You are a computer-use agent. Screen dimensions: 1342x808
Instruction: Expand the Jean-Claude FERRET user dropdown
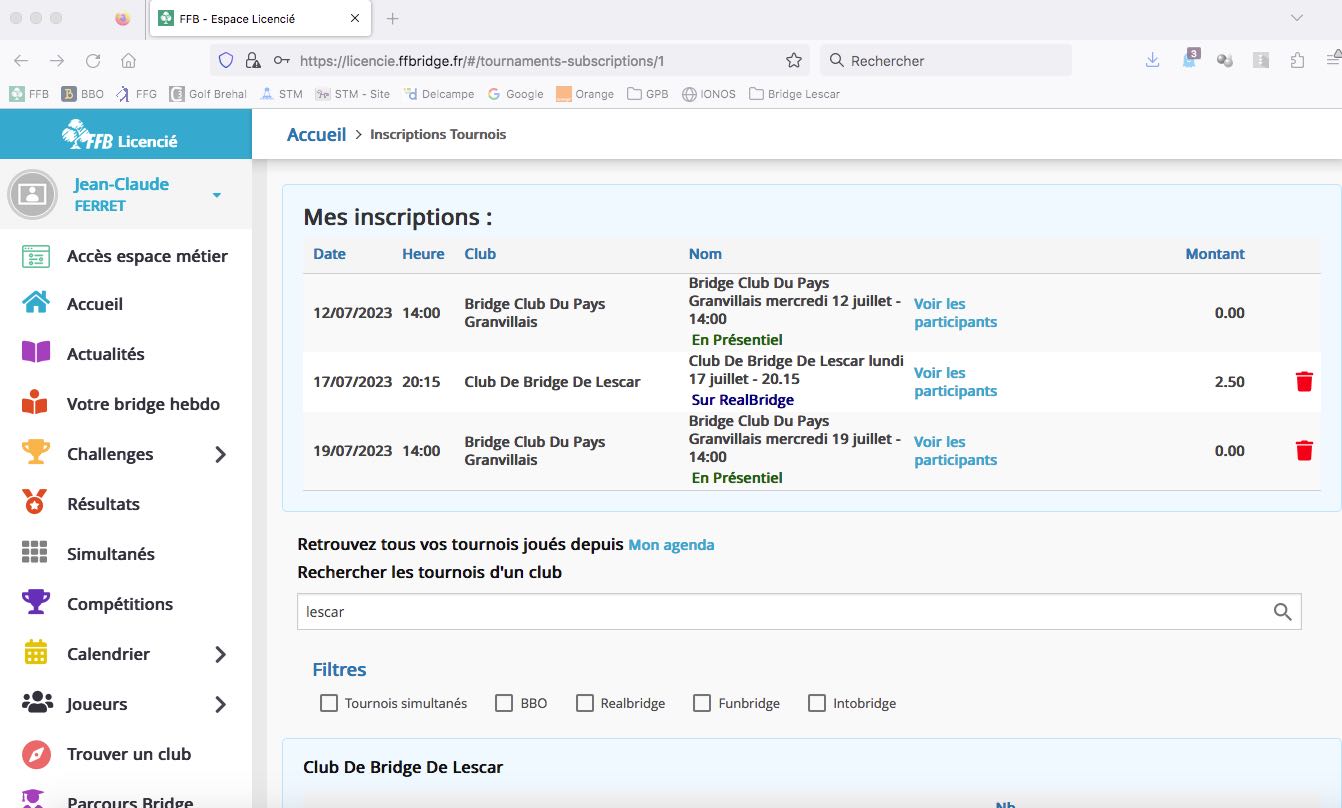(217, 195)
